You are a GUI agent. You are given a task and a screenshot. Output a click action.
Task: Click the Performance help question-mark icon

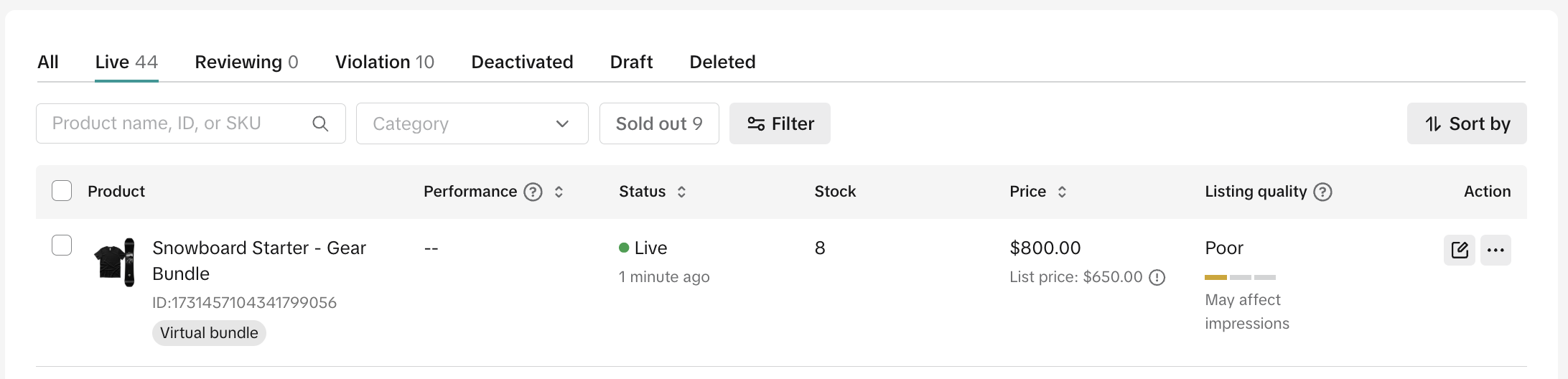click(x=533, y=192)
